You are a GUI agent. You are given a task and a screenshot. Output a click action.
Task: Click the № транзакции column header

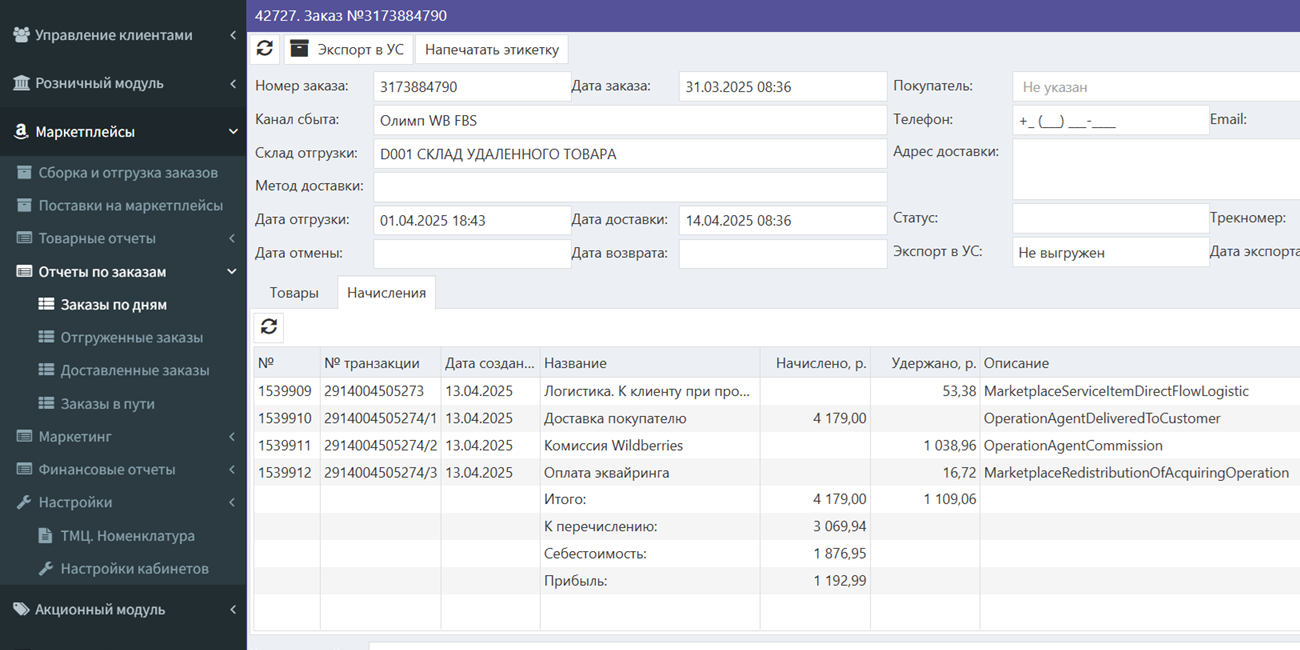[x=380, y=363]
